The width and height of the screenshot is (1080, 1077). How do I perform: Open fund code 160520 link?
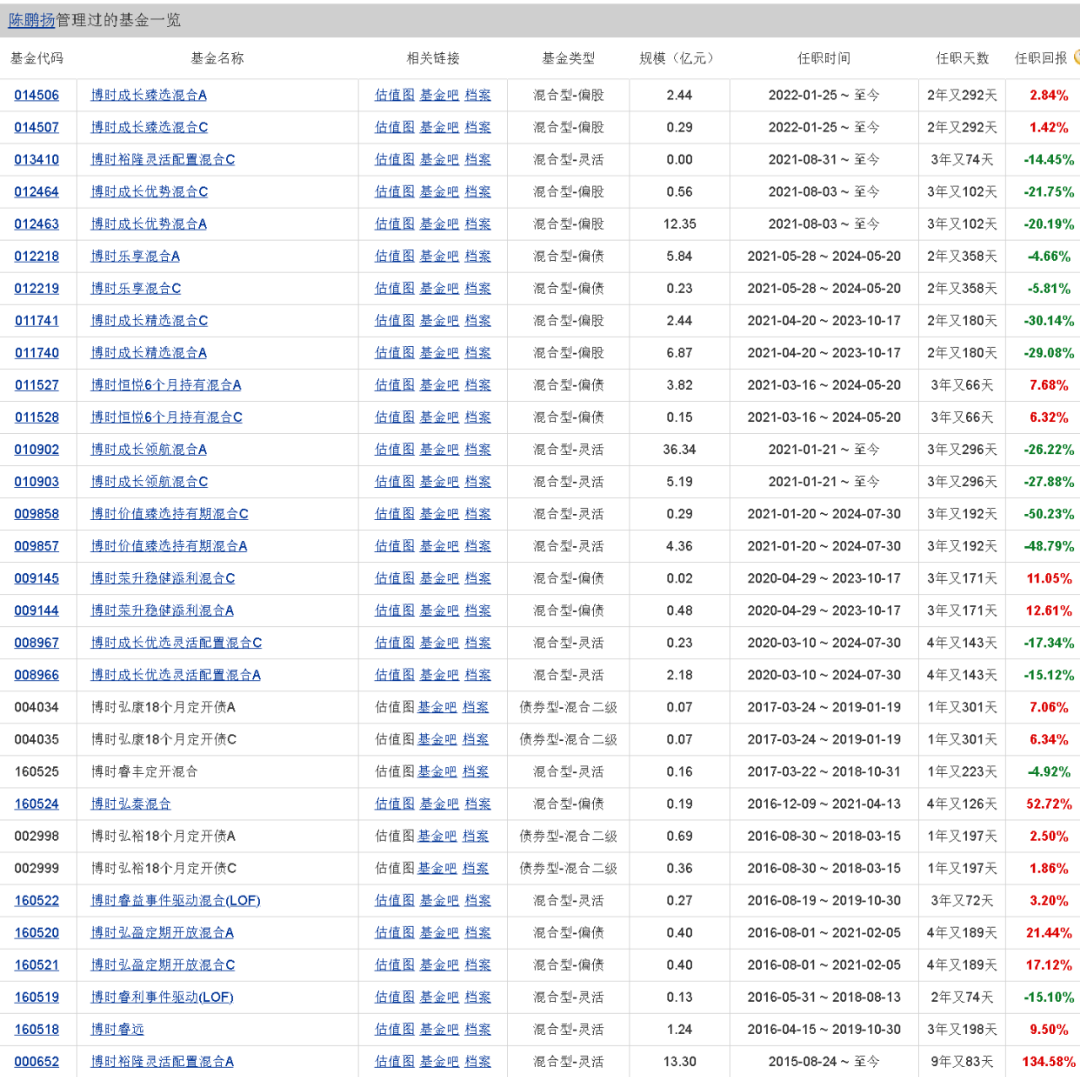pyautogui.click(x=37, y=933)
